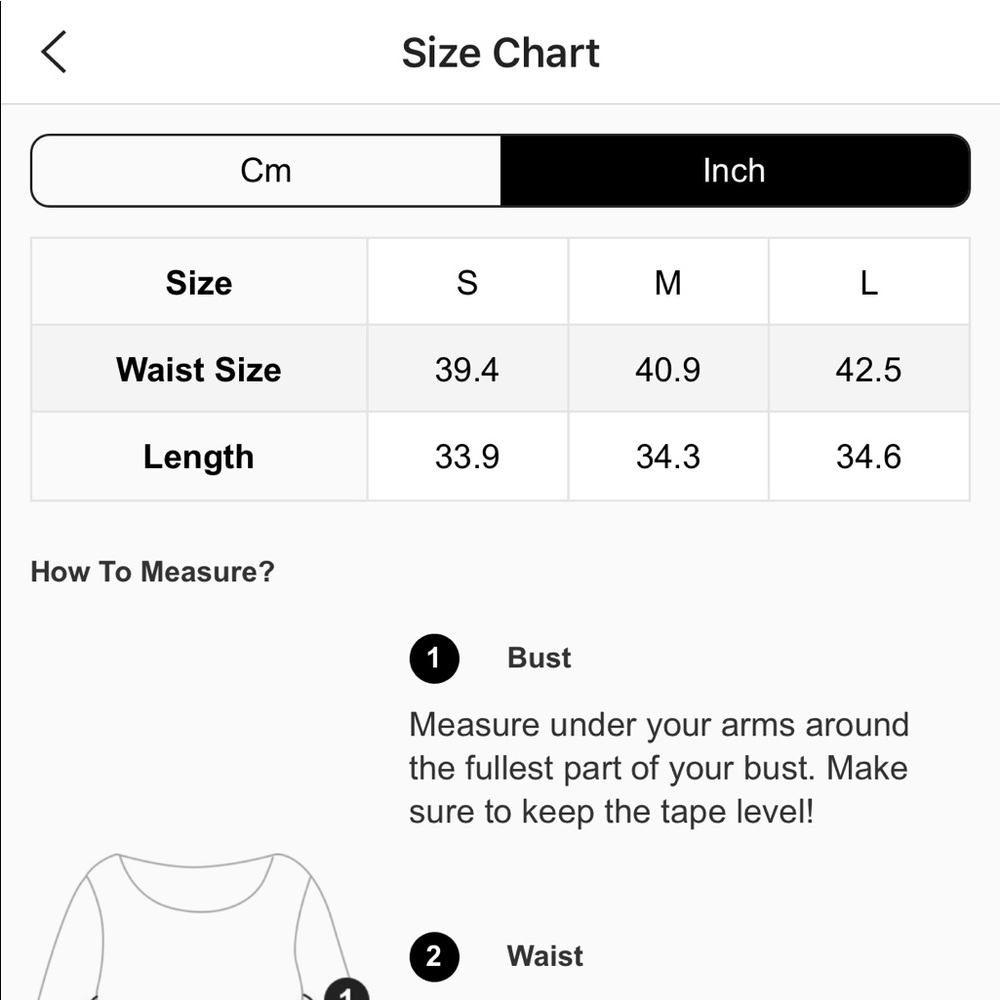The width and height of the screenshot is (1000, 1000).
Task: Select the M size column header
Action: click(x=668, y=283)
